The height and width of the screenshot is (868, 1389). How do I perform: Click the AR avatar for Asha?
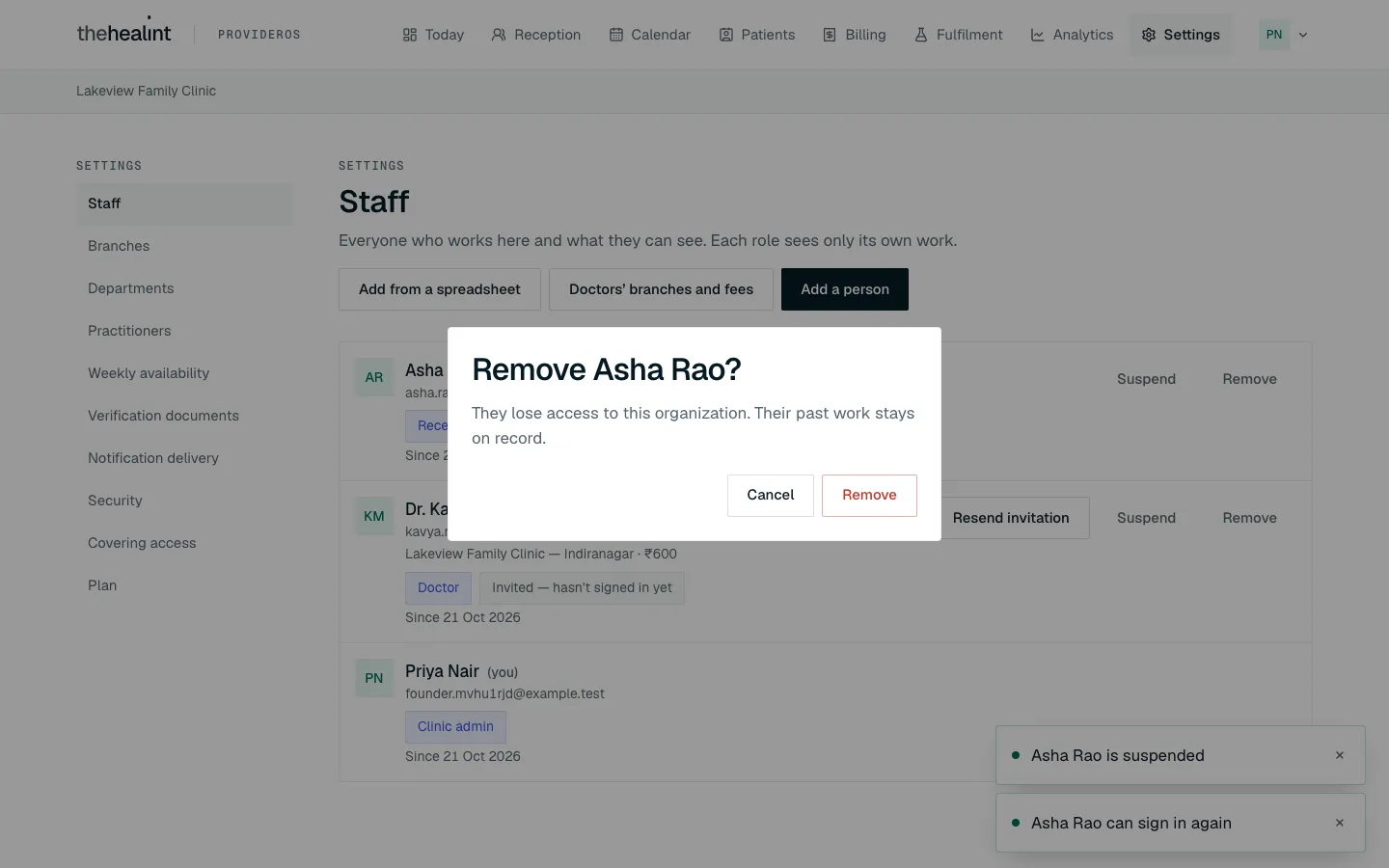click(x=374, y=377)
